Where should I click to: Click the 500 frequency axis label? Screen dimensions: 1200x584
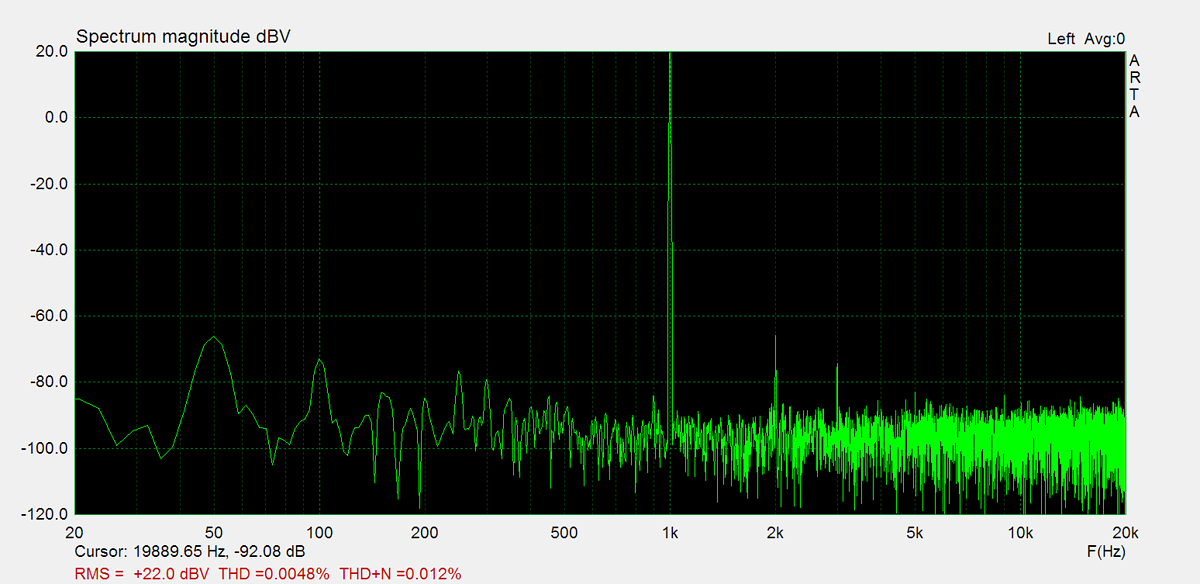(566, 532)
